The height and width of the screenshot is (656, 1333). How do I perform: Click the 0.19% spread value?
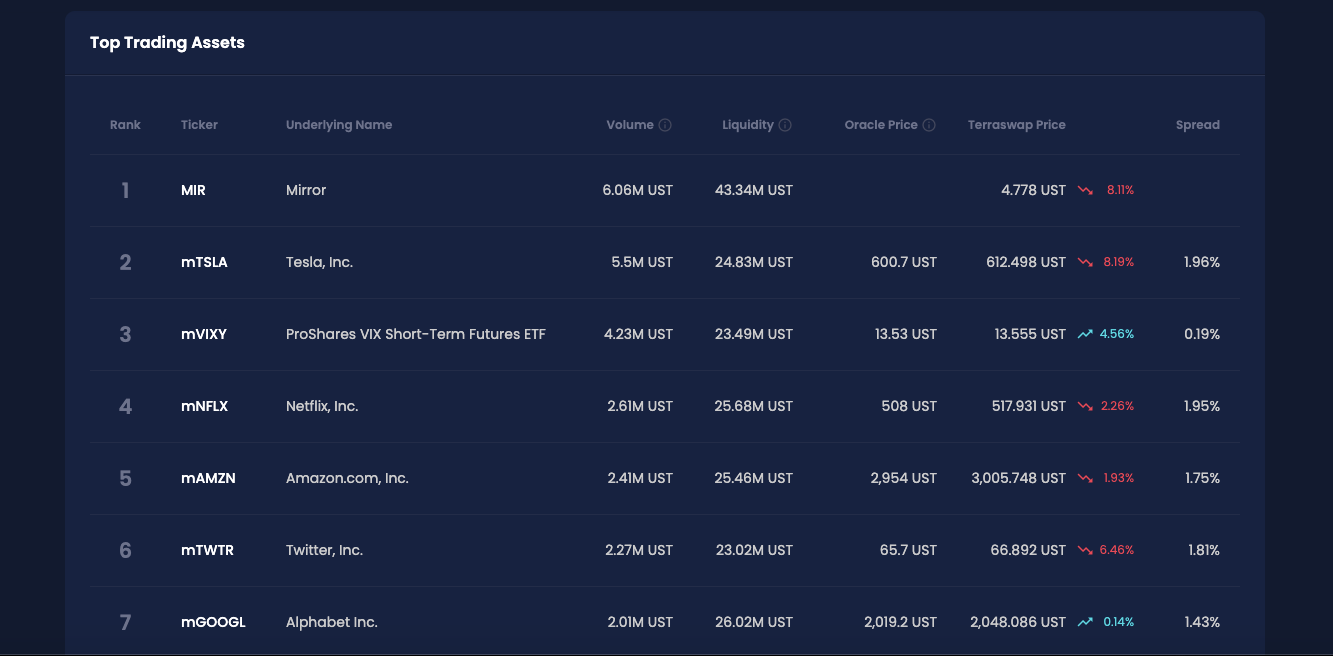[x=1202, y=334]
